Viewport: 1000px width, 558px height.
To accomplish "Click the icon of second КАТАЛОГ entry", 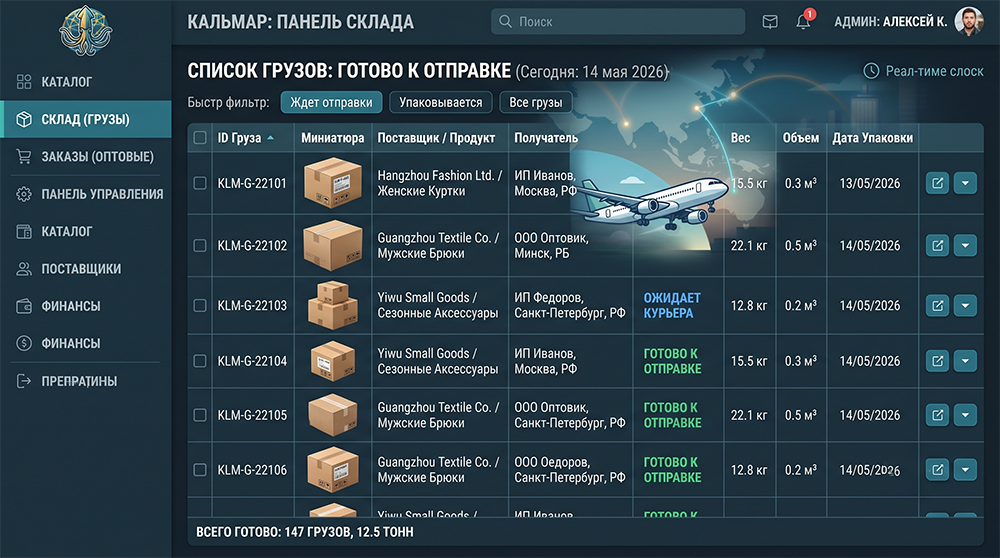I will (24, 231).
